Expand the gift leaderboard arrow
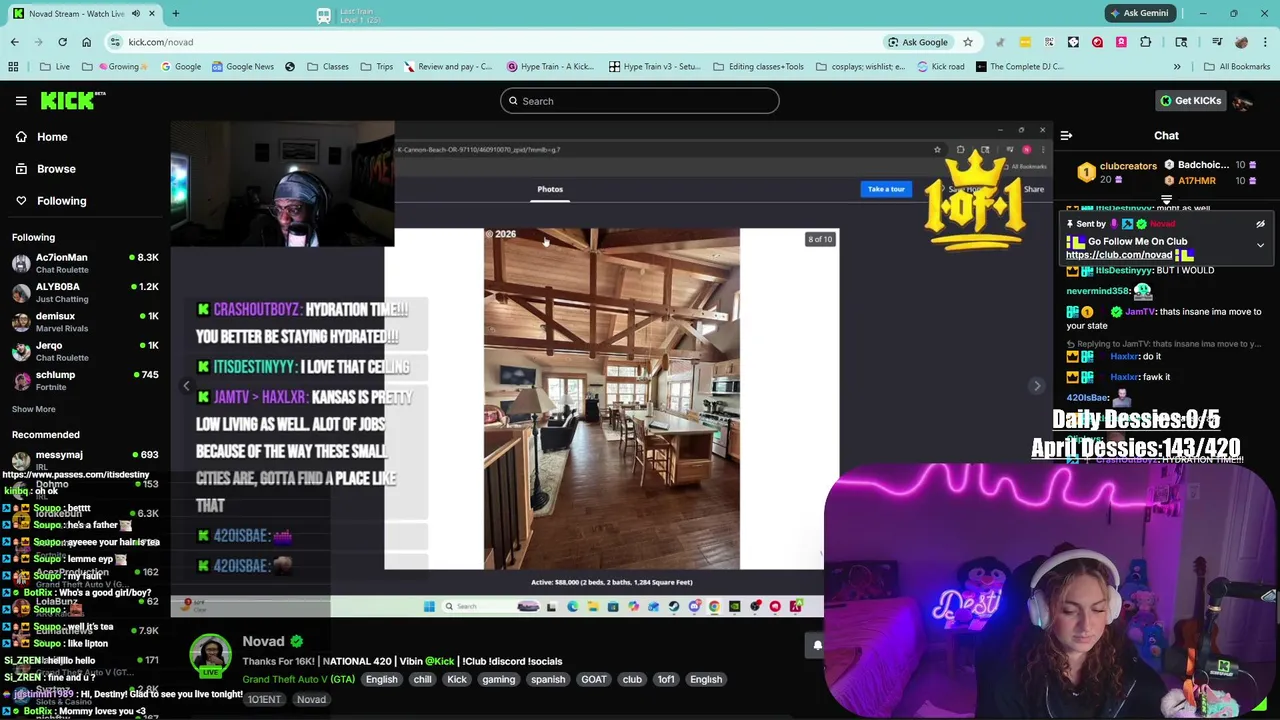1280x720 pixels. 1166,200
